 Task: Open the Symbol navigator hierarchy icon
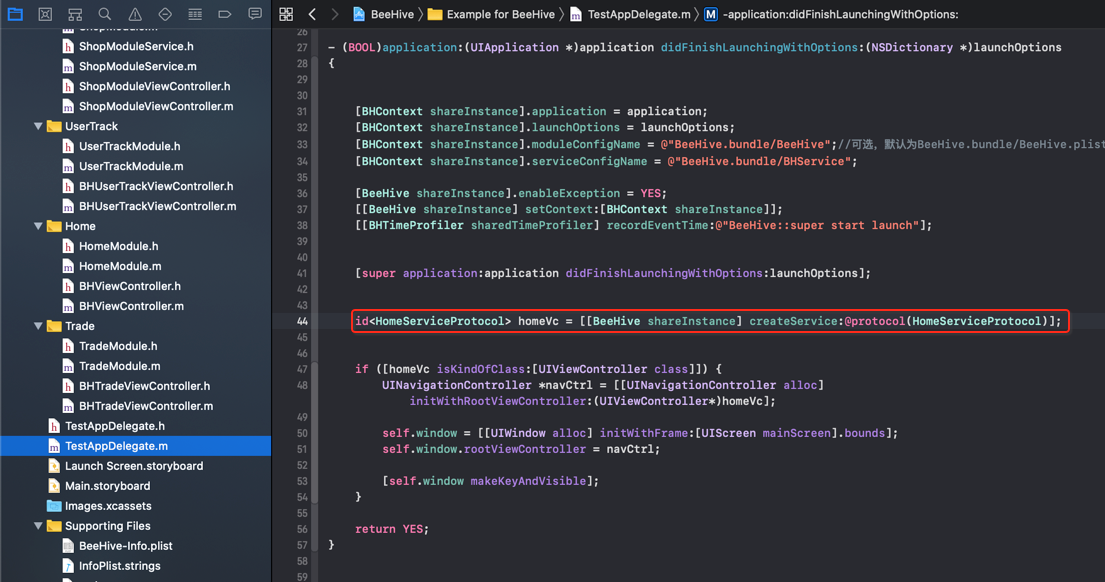(75, 14)
